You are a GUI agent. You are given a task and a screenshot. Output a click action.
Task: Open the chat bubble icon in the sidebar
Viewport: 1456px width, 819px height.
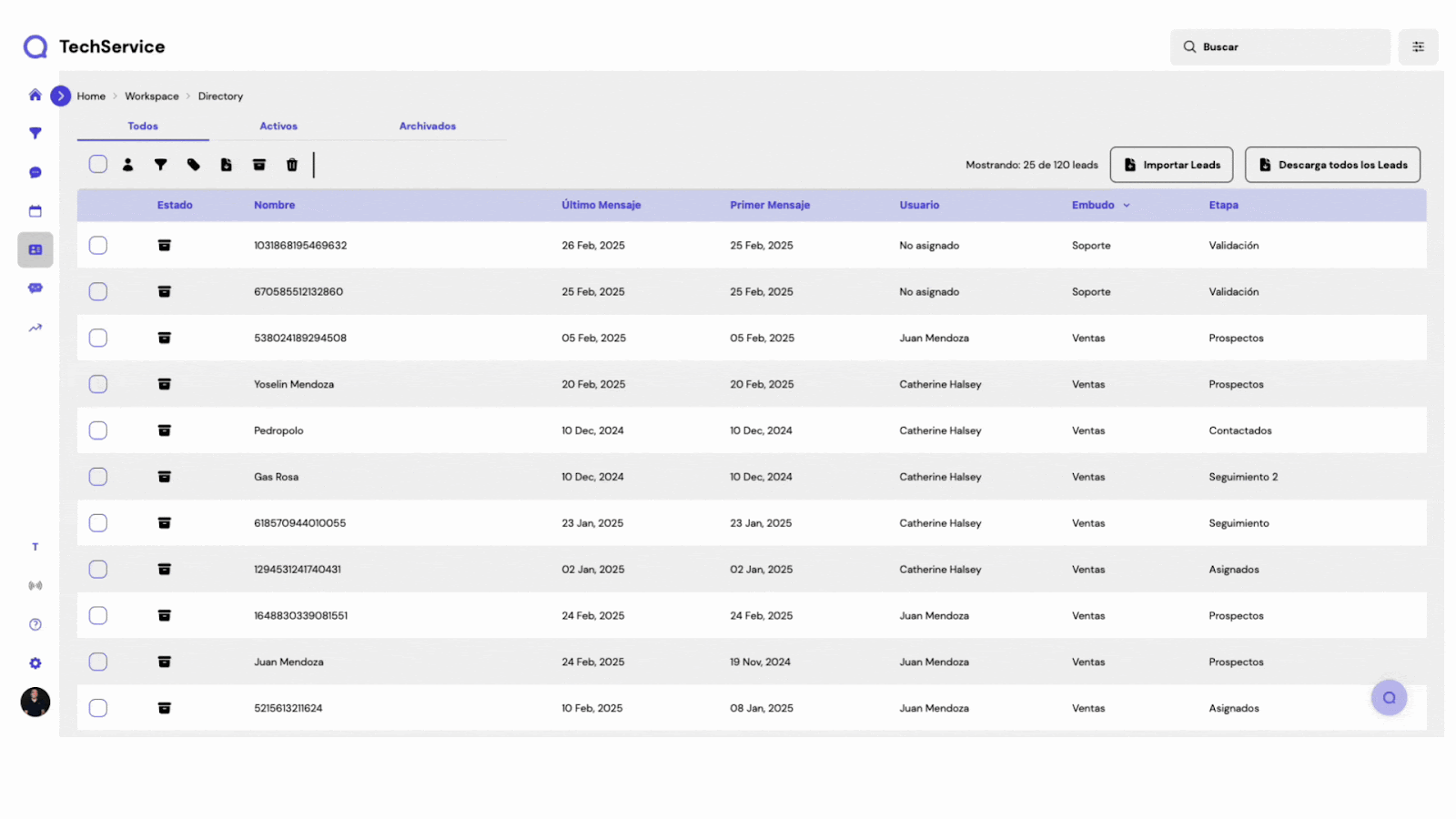point(35,173)
